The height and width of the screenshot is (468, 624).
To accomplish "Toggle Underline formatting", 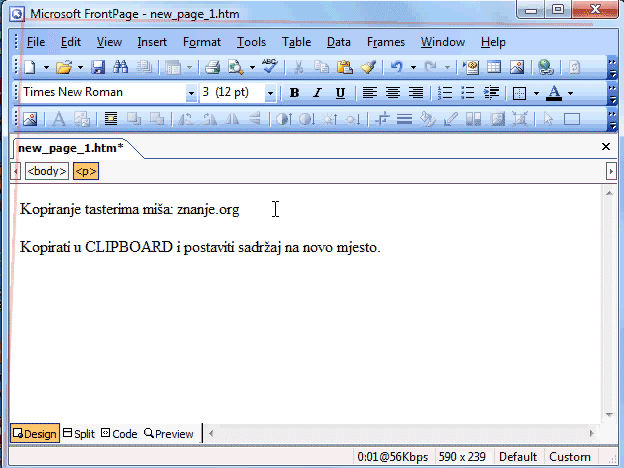I will (340, 93).
